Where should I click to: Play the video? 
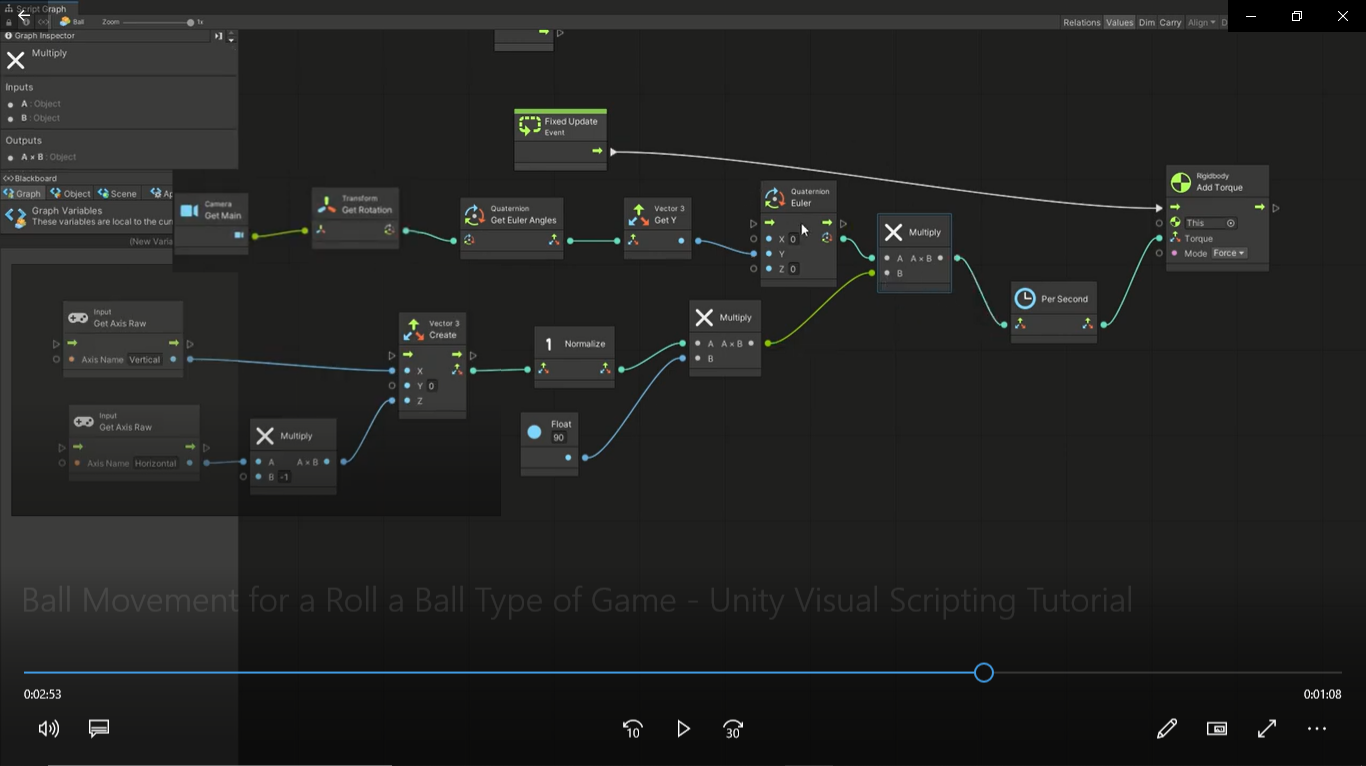click(683, 729)
